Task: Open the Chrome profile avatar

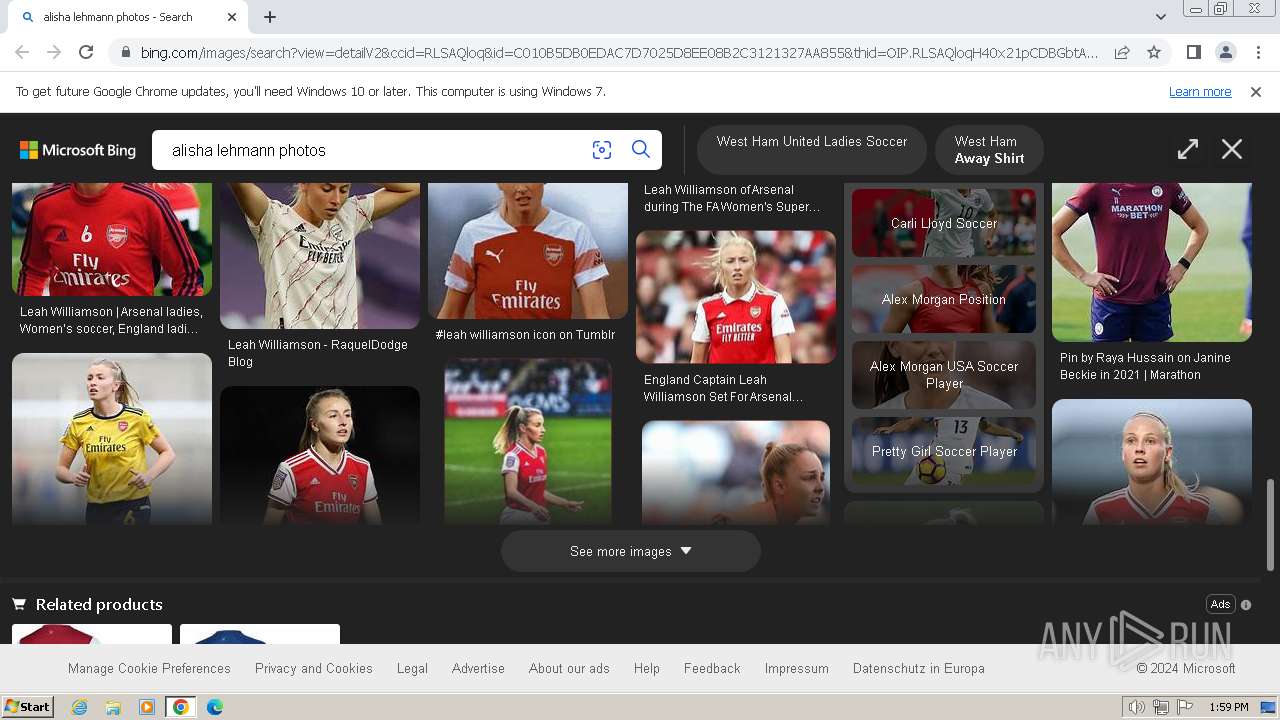Action: pos(1225,52)
